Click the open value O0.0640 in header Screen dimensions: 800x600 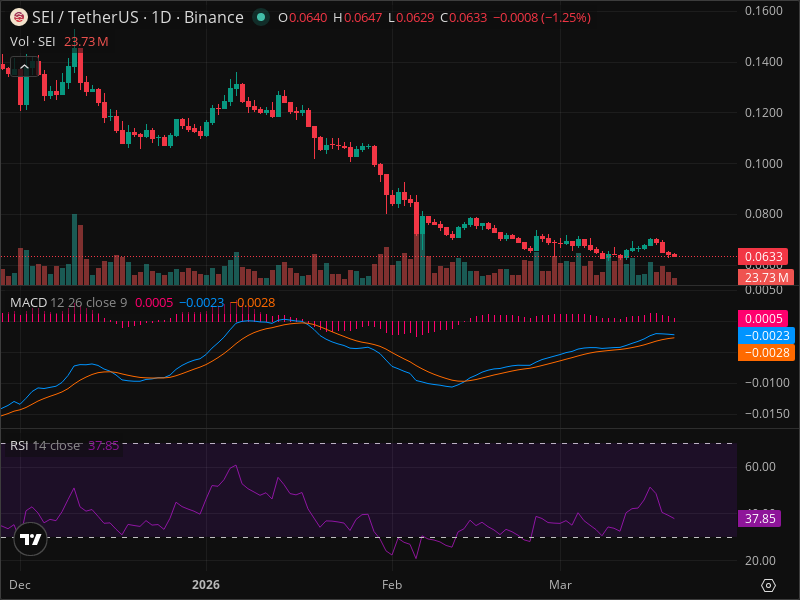pos(303,18)
